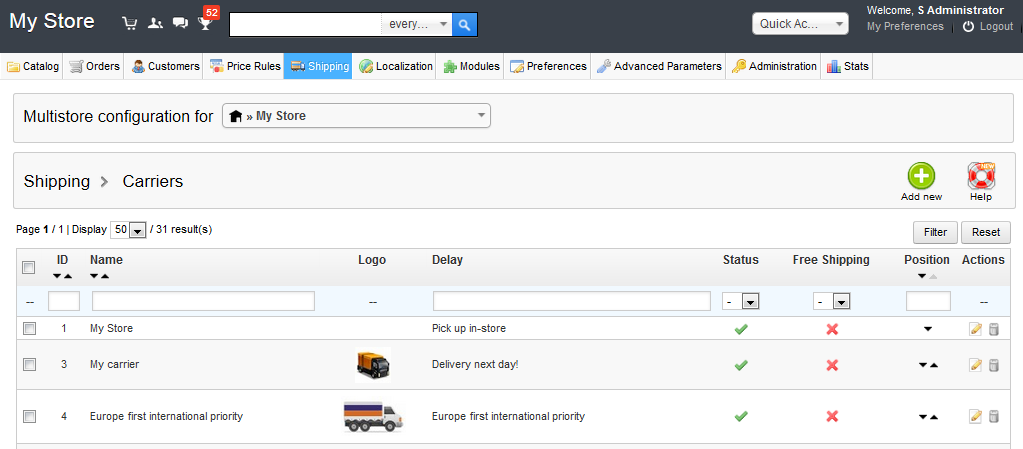Click the Add new carrier icon
1023x449 pixels.
coord(921,177)
